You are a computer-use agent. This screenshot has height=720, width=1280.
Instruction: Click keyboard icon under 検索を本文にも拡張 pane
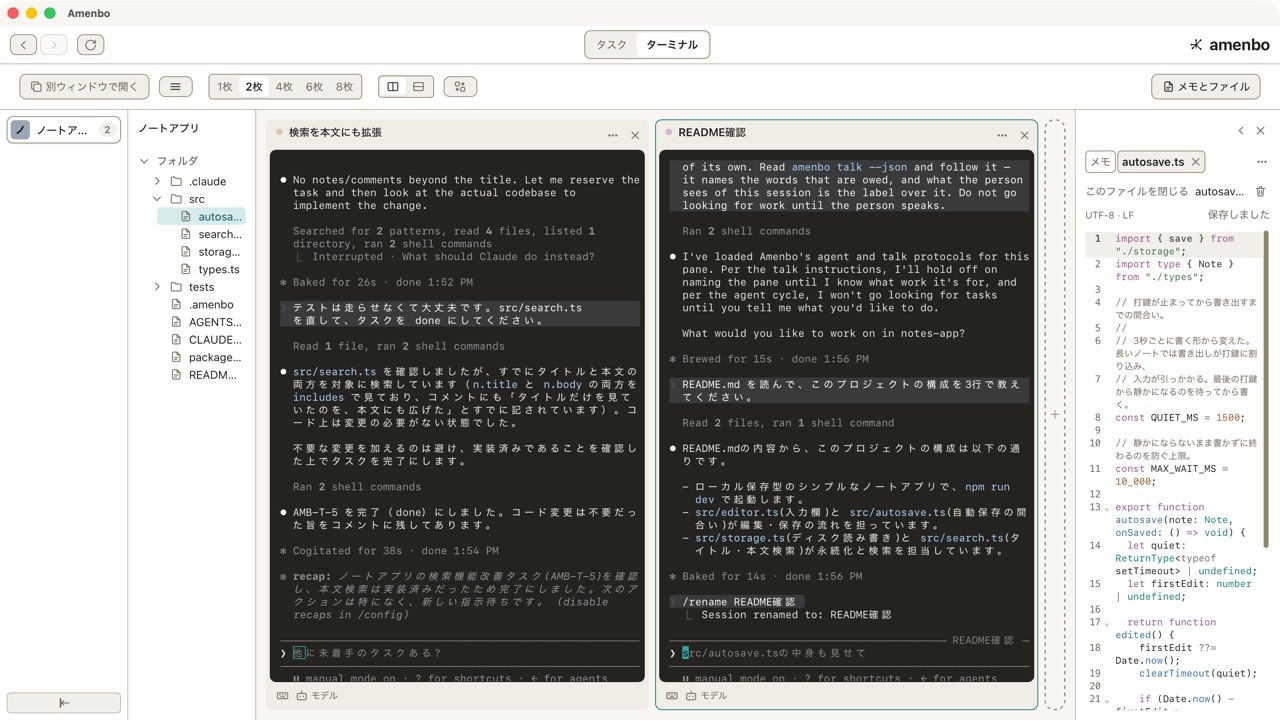[x=283, y=696]
